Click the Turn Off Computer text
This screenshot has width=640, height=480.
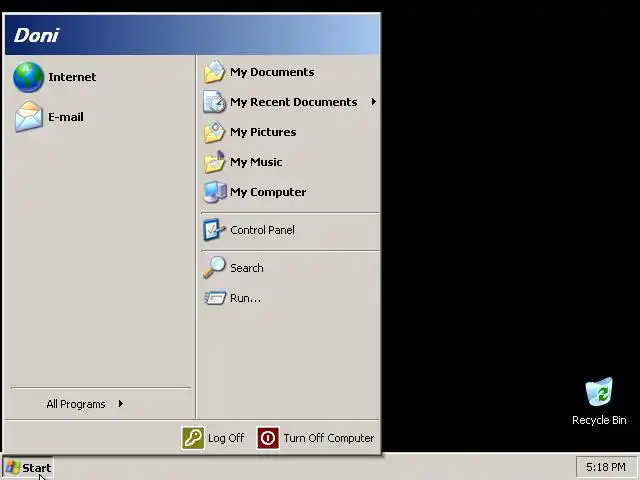point(329,438)
